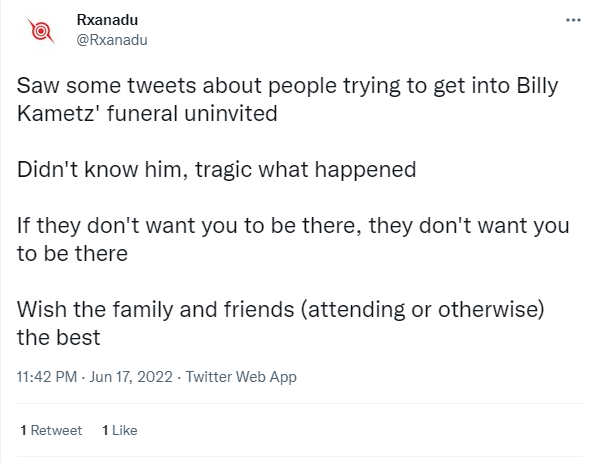598x463 pixels.
Task: Click the words 'the best'
Action: point(59,338)
